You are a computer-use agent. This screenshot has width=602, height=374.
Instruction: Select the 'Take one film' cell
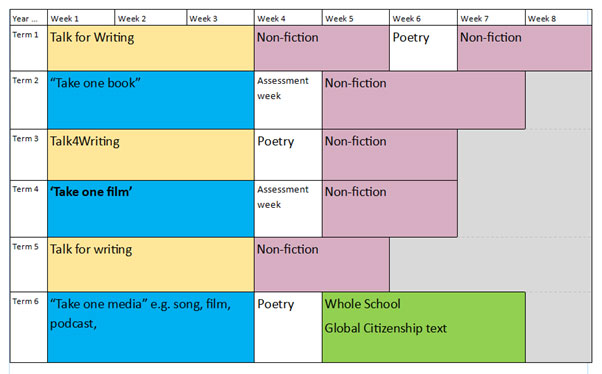151,209
